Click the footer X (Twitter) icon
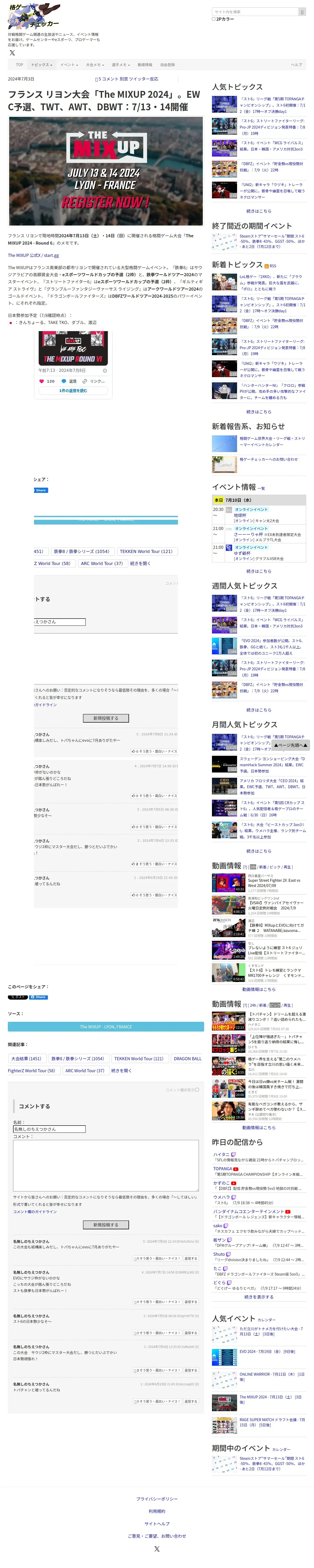The image size is (314, 1568). click(157, 1549)
